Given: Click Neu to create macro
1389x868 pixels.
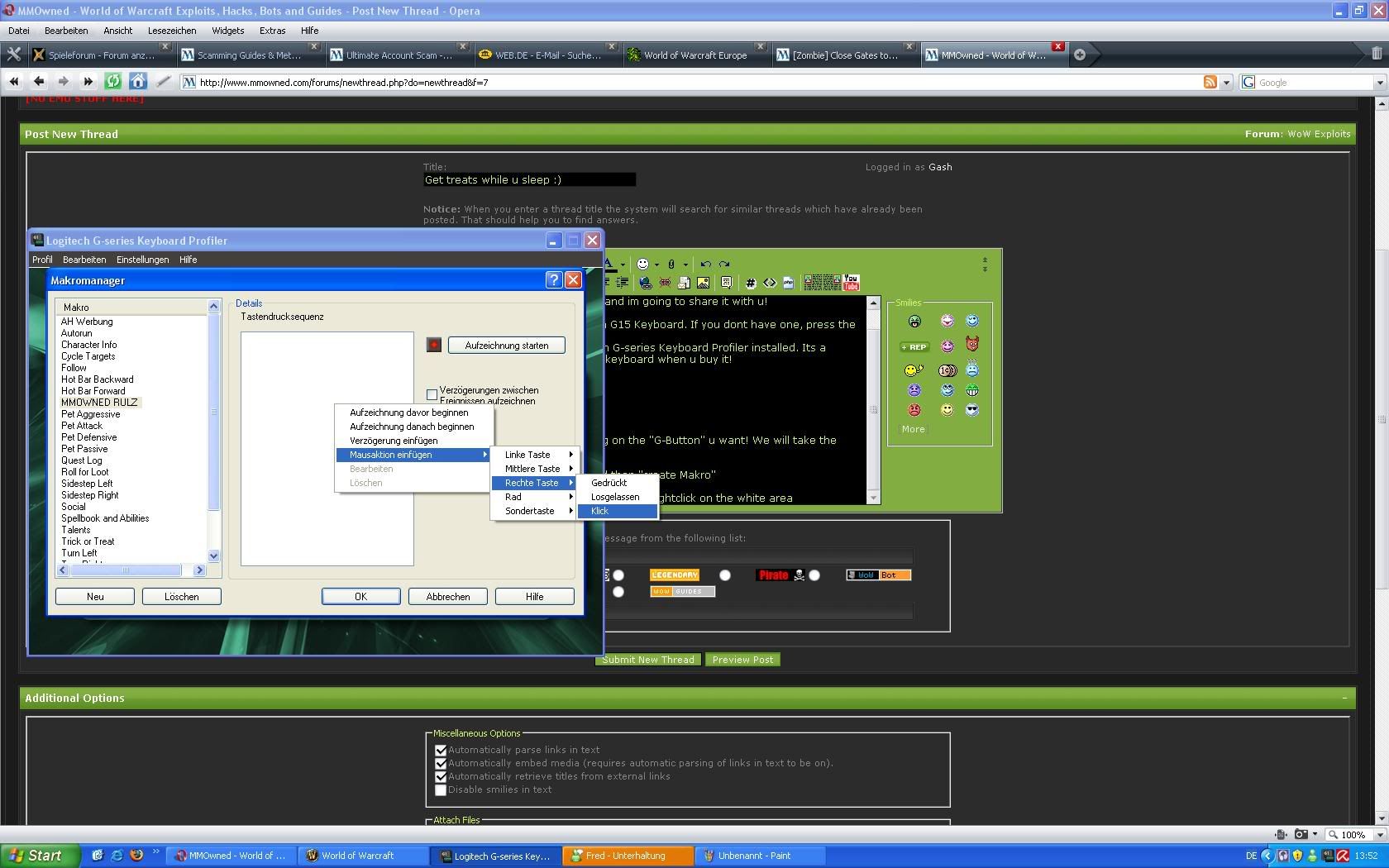Looking at the screenshot, I should point(95,597).
